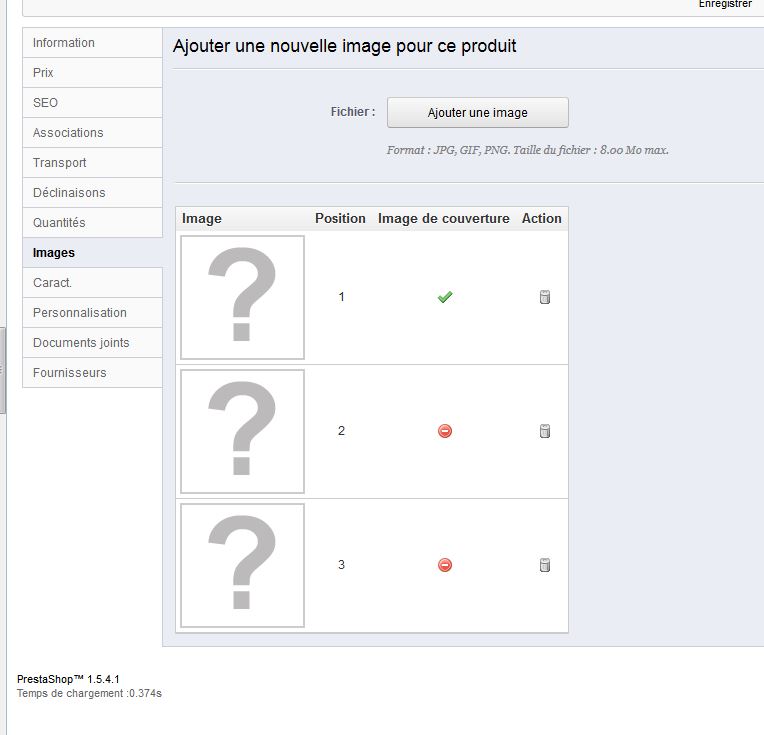
Task: Delete the image at position 1
Action: click(x=545, y=297)
